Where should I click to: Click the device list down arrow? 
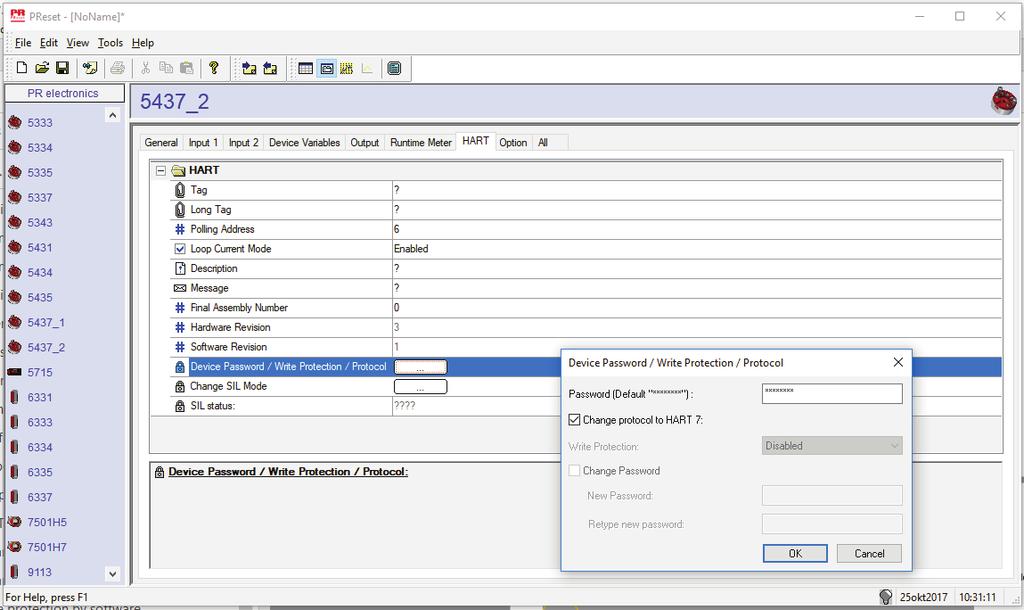click(x=112, y=574)
